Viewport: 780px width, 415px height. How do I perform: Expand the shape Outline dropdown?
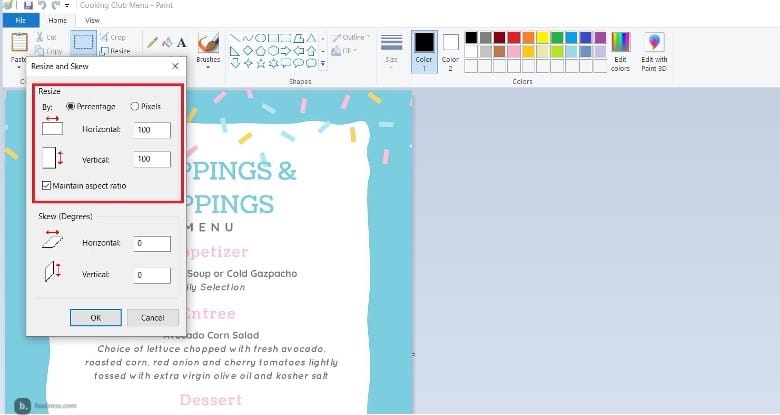tap(353, 37)
